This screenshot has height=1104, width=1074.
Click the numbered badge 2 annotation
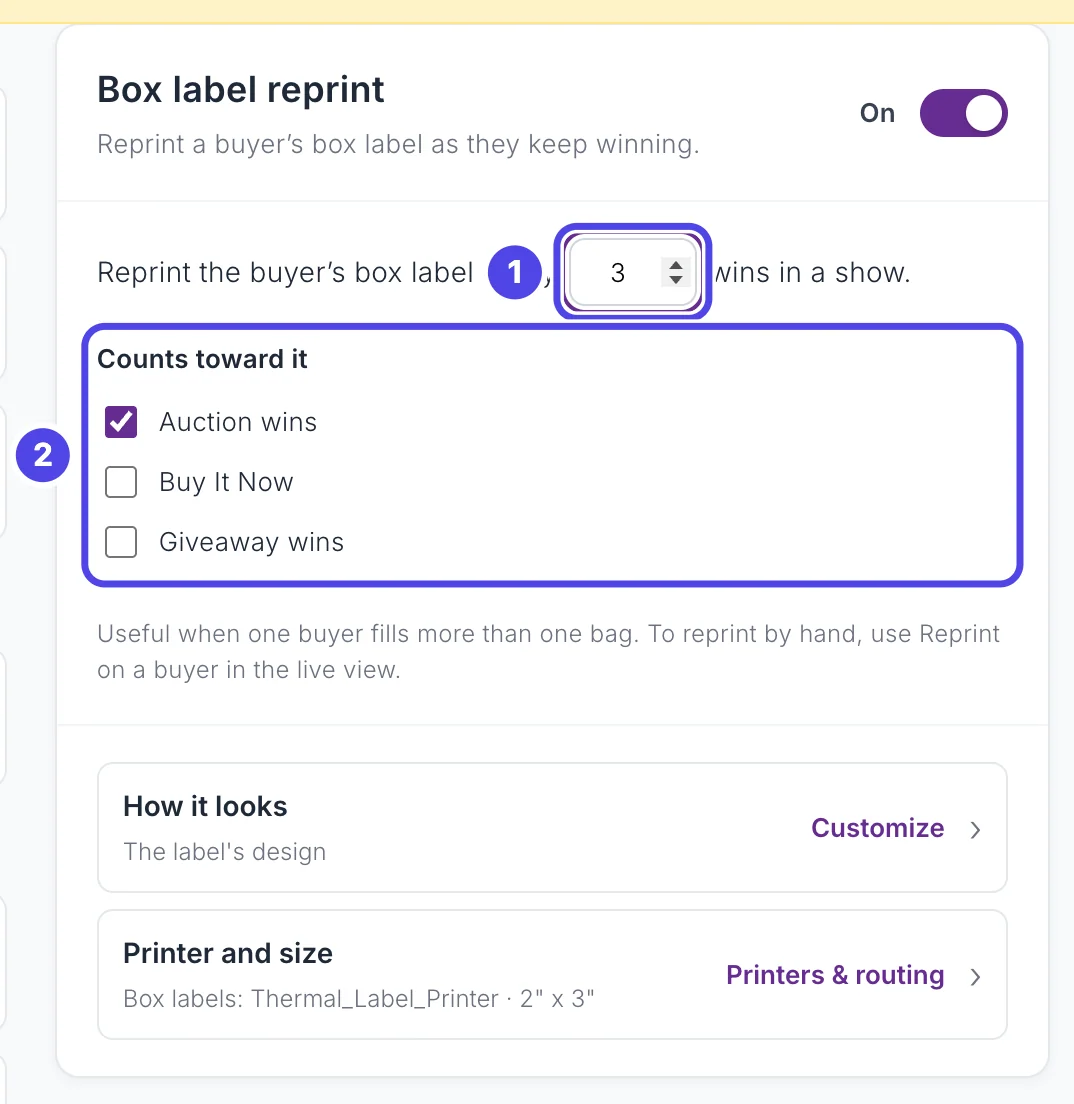click(x=43, y=455)
